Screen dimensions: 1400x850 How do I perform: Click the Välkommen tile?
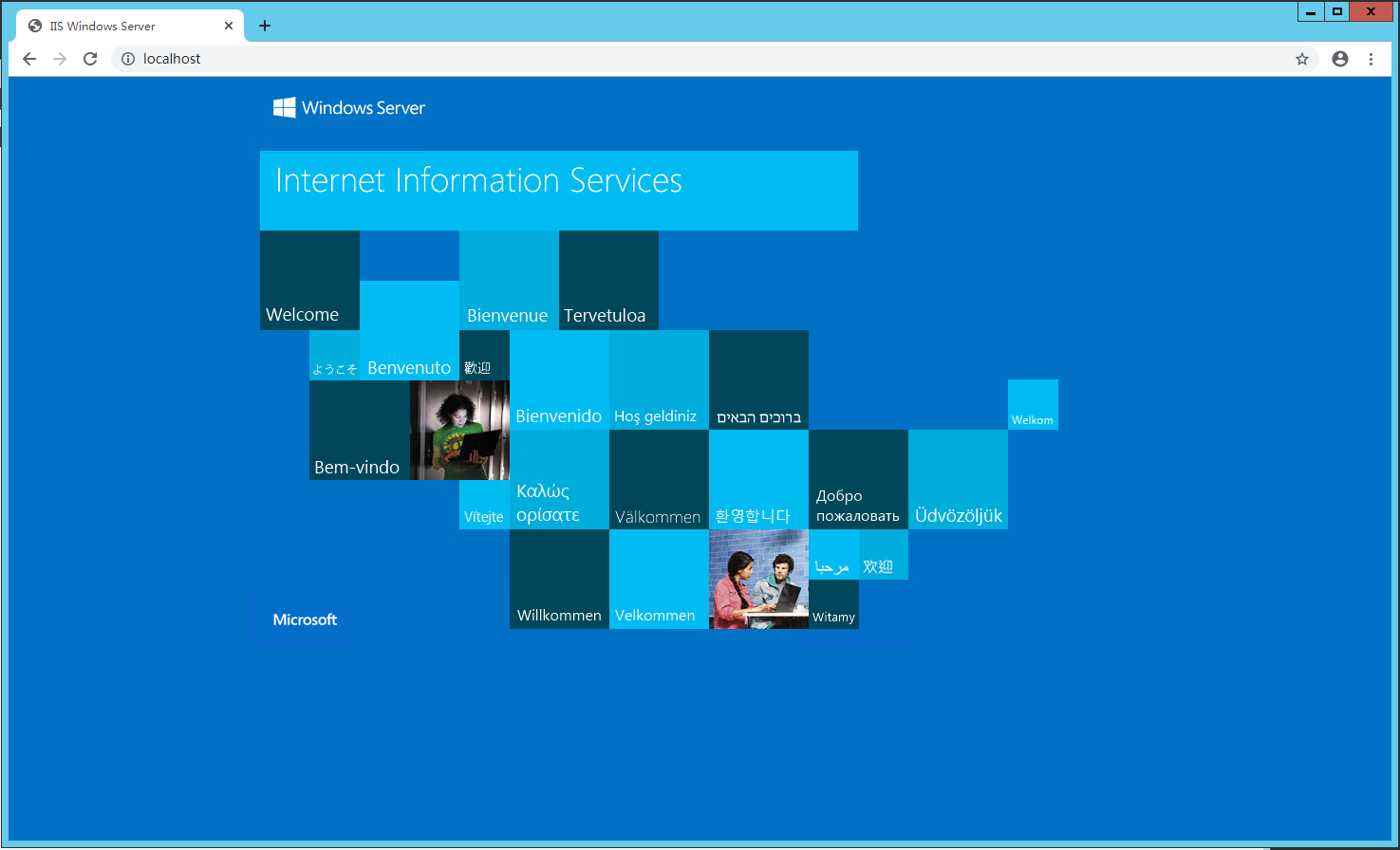(659, 479)
